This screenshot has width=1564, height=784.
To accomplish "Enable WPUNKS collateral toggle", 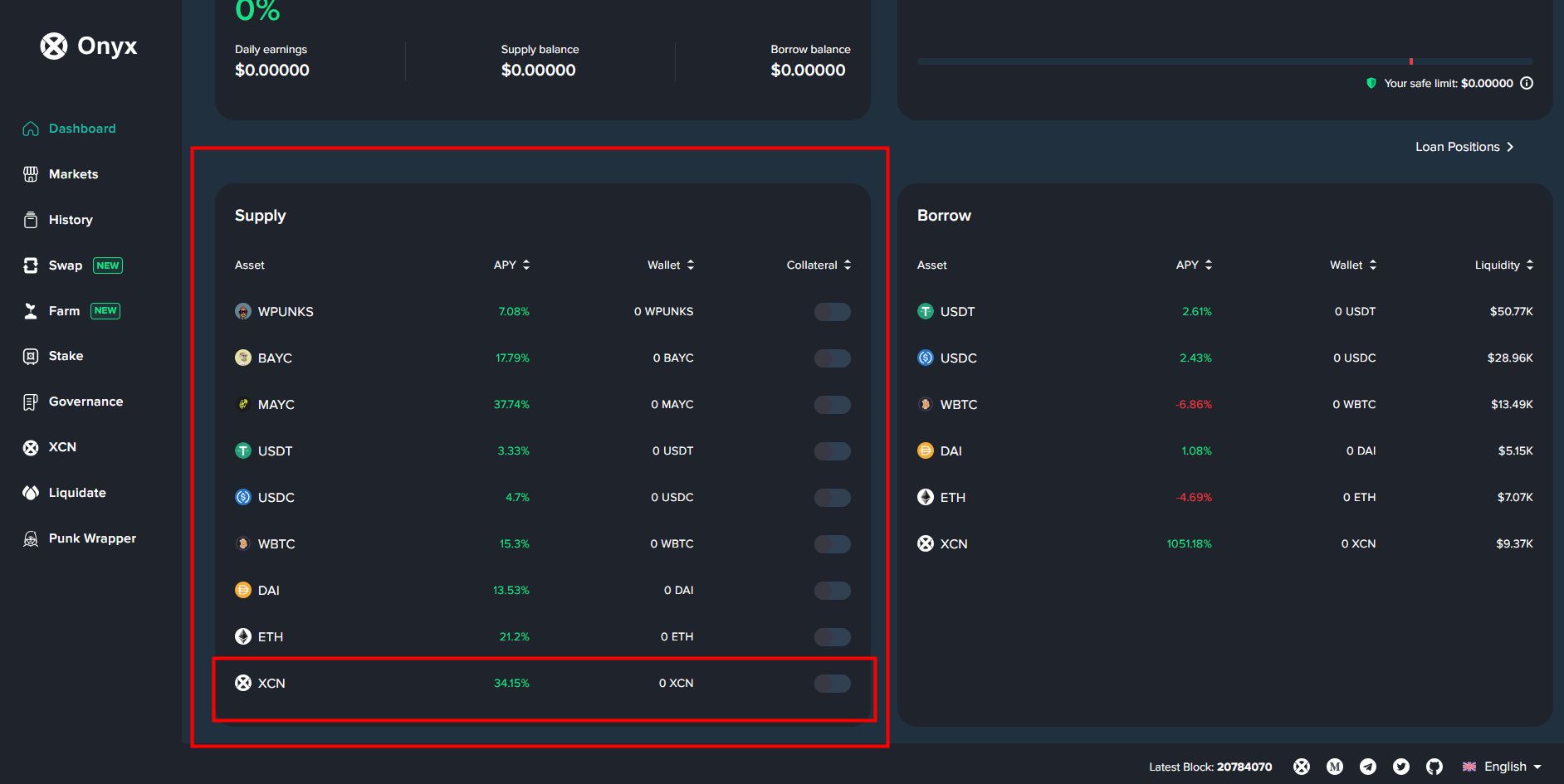I will [833, 312].
